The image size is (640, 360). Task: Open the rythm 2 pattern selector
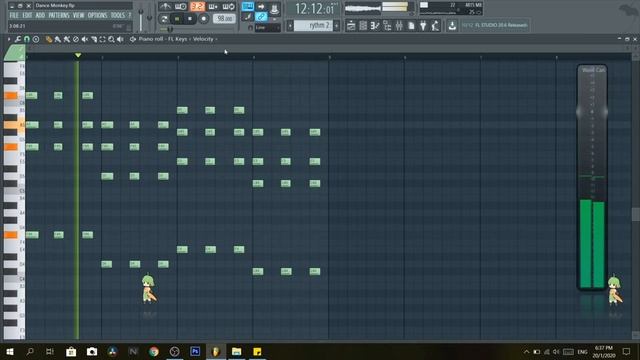tap(313, 26)
